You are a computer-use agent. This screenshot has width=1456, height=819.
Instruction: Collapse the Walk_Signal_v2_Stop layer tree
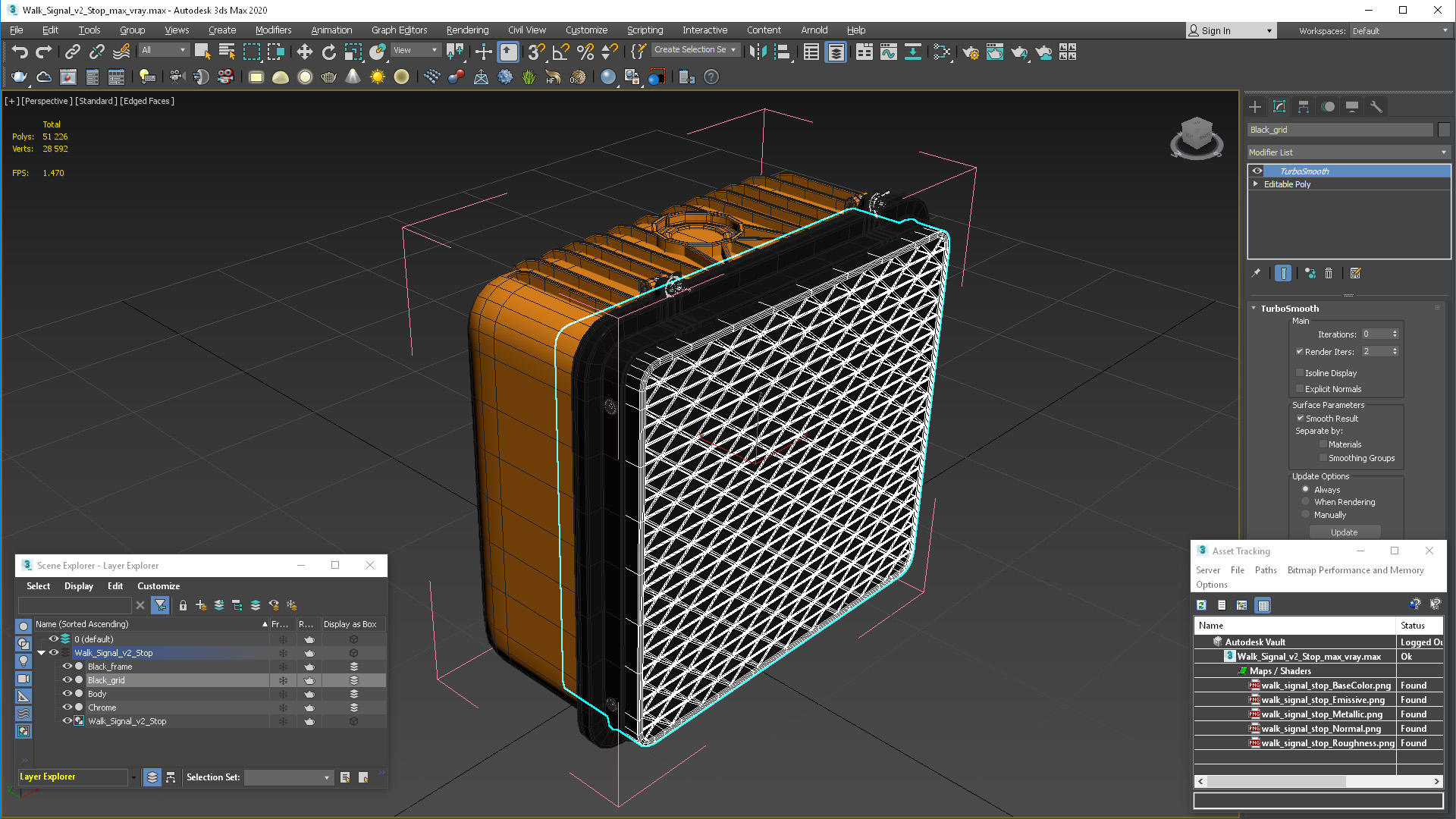click(41, 653)
